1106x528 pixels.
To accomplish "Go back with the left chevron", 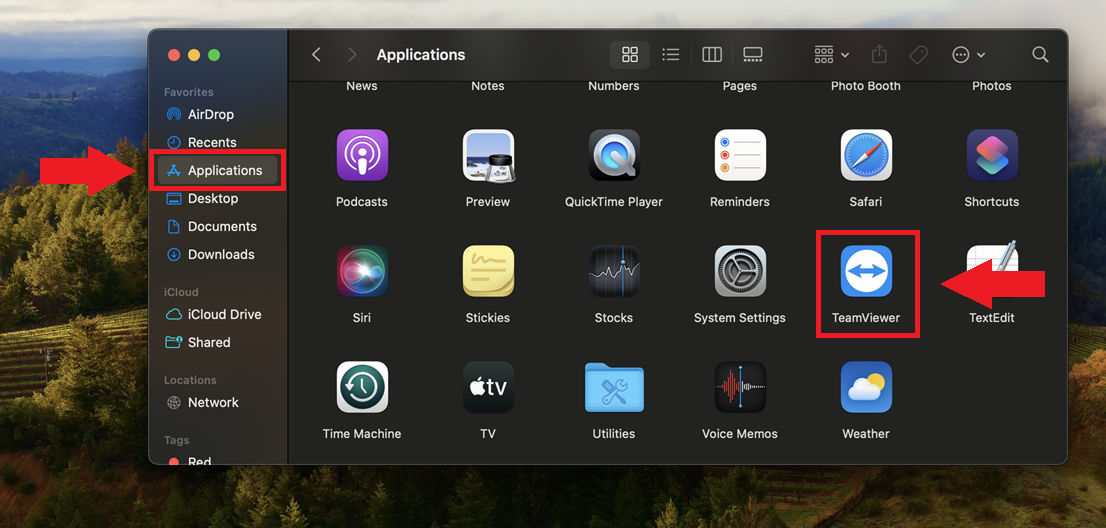I will [316, 54].
